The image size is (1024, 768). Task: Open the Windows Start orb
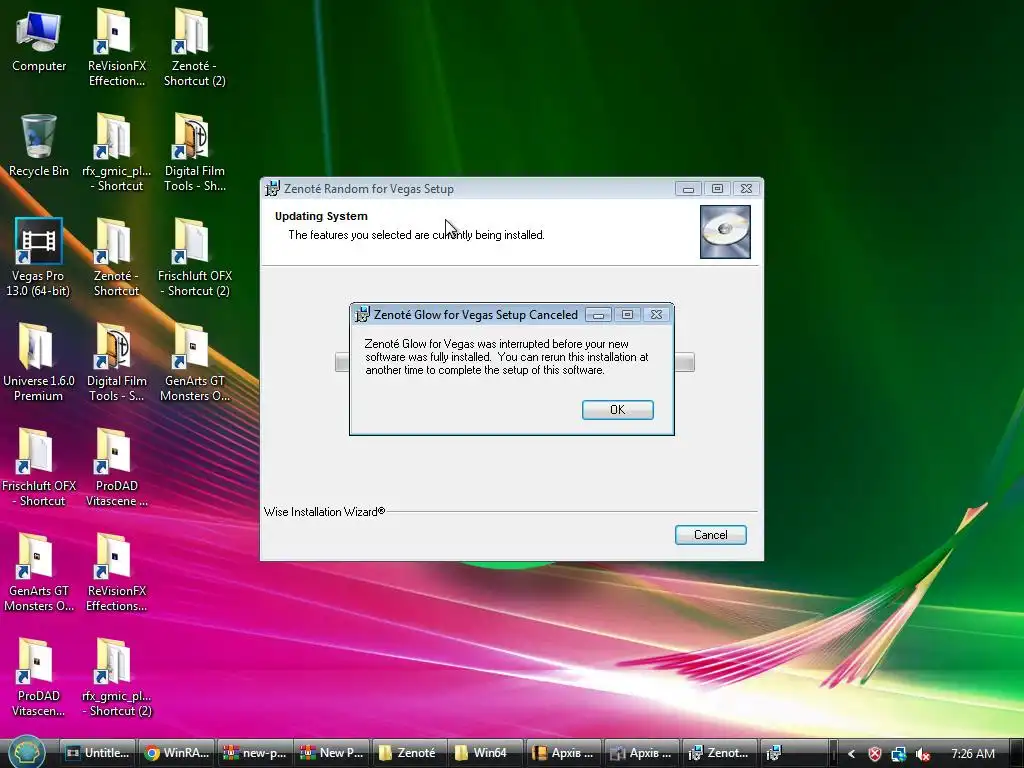[26, 752]
